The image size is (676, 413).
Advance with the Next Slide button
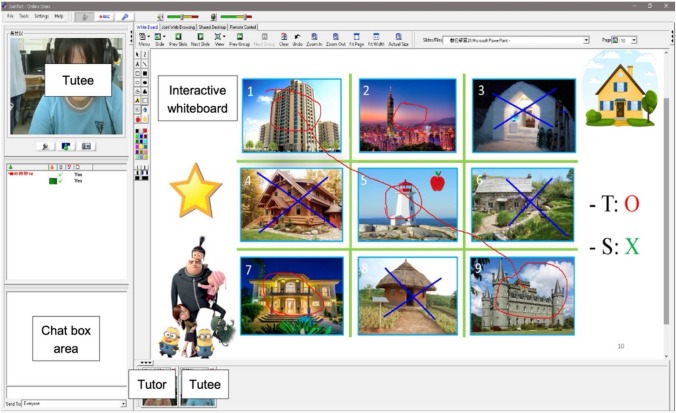coord(200,40)
